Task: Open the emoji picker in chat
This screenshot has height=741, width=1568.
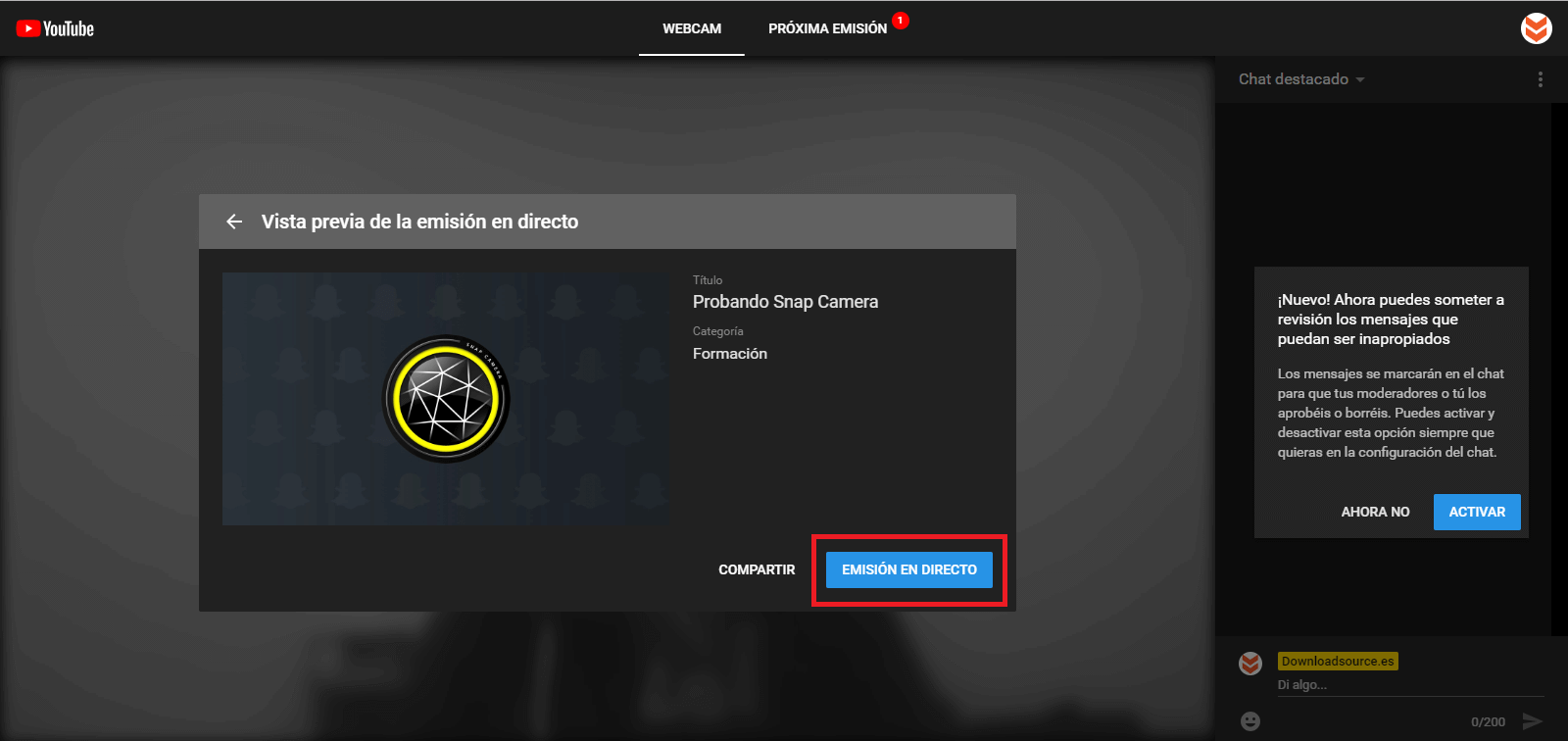Action: click(x=1250, y=721)
